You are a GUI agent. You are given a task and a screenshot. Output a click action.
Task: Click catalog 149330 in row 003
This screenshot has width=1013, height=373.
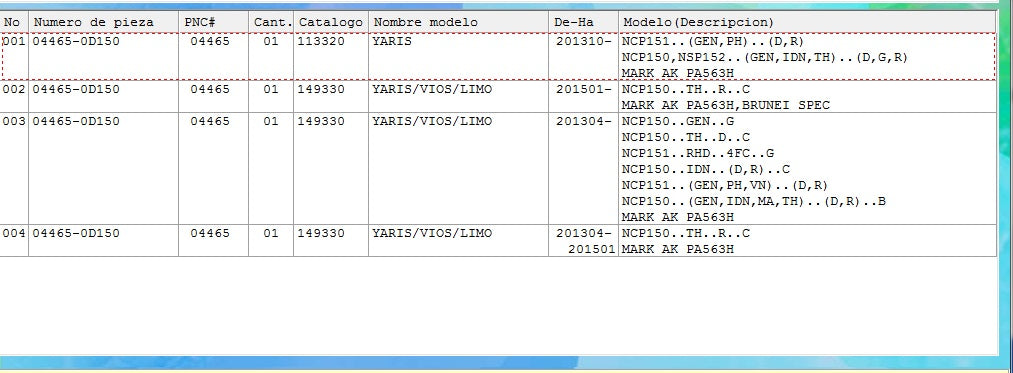click(321, 122)
